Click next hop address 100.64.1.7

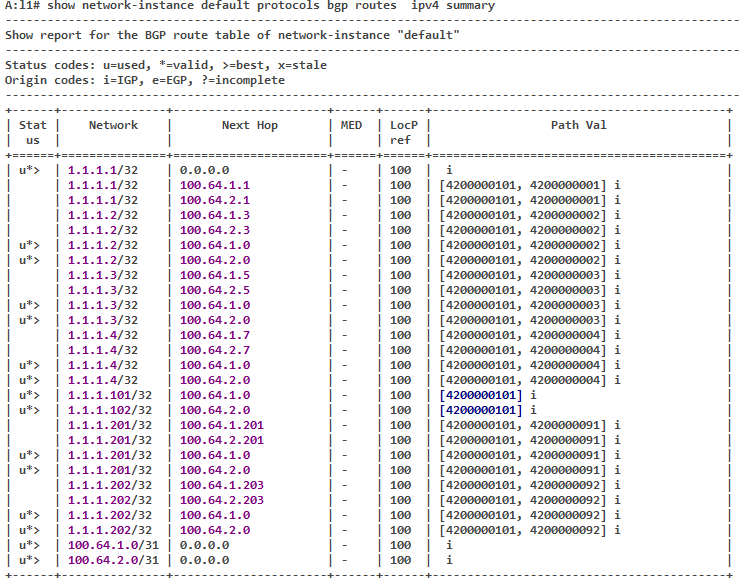[214, 335]
